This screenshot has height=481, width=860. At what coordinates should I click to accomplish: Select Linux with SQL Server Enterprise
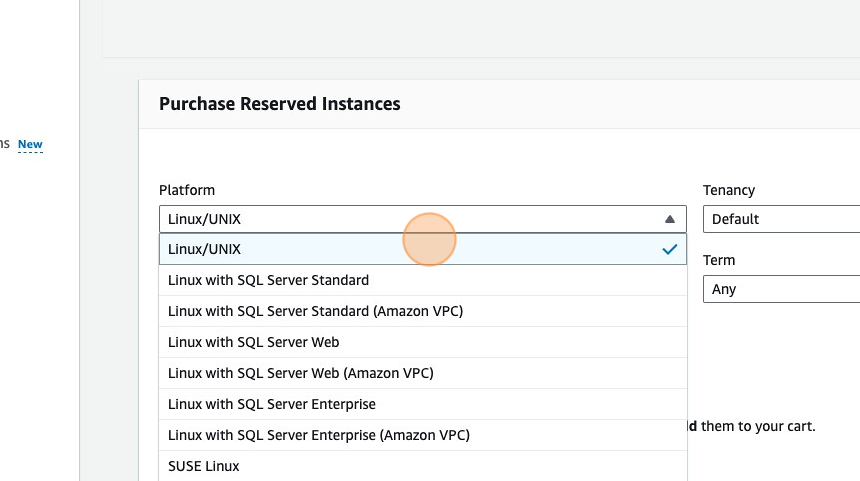(x=272, y=404)
